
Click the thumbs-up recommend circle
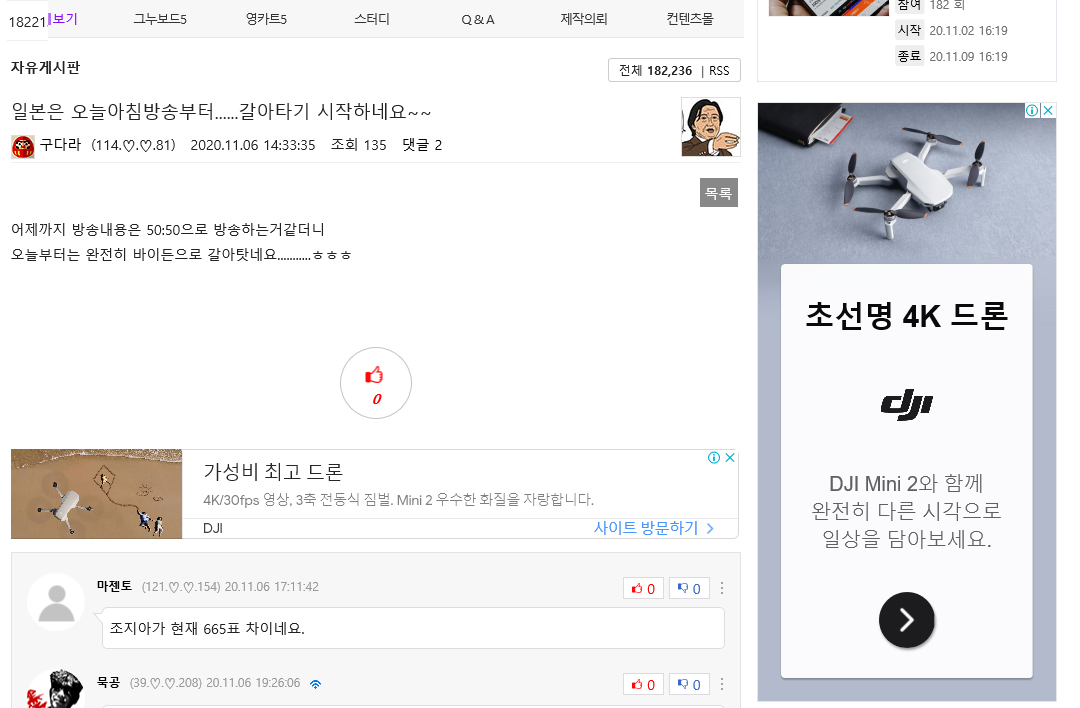coord(376,383)
